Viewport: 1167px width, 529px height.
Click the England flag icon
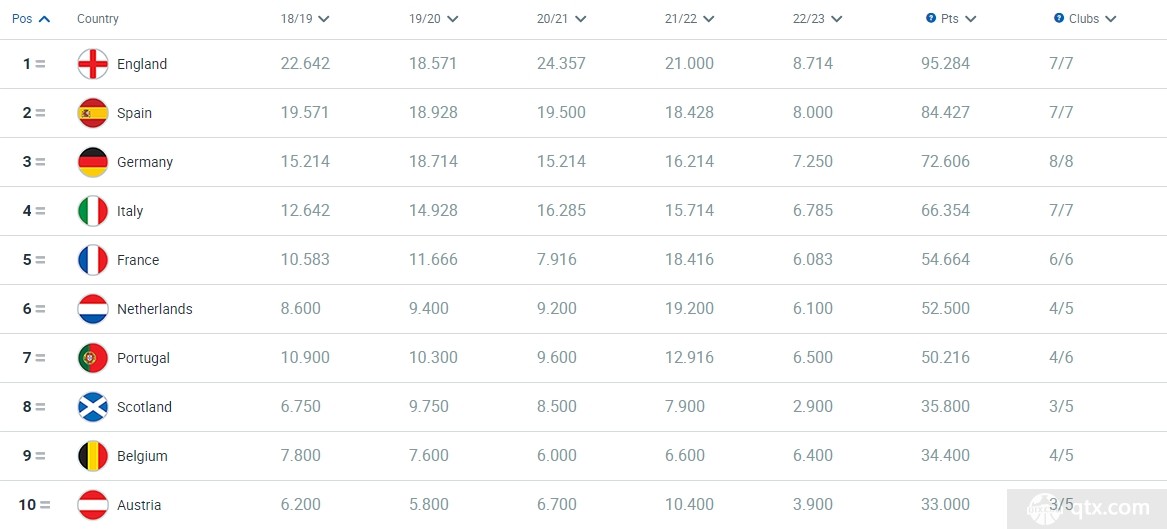tap(93, 64)
